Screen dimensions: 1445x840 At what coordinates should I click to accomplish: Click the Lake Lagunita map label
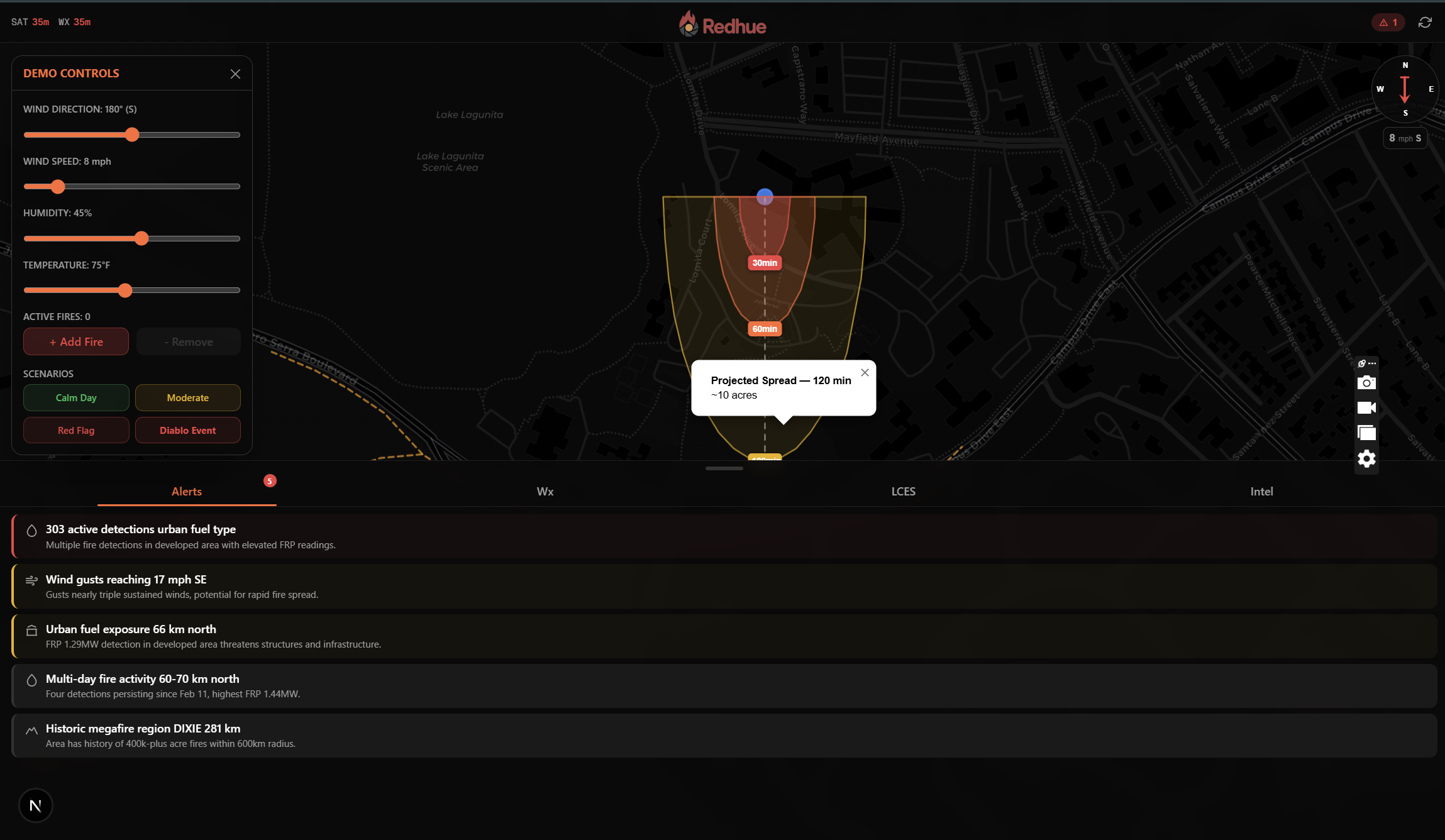click(469, 114)
